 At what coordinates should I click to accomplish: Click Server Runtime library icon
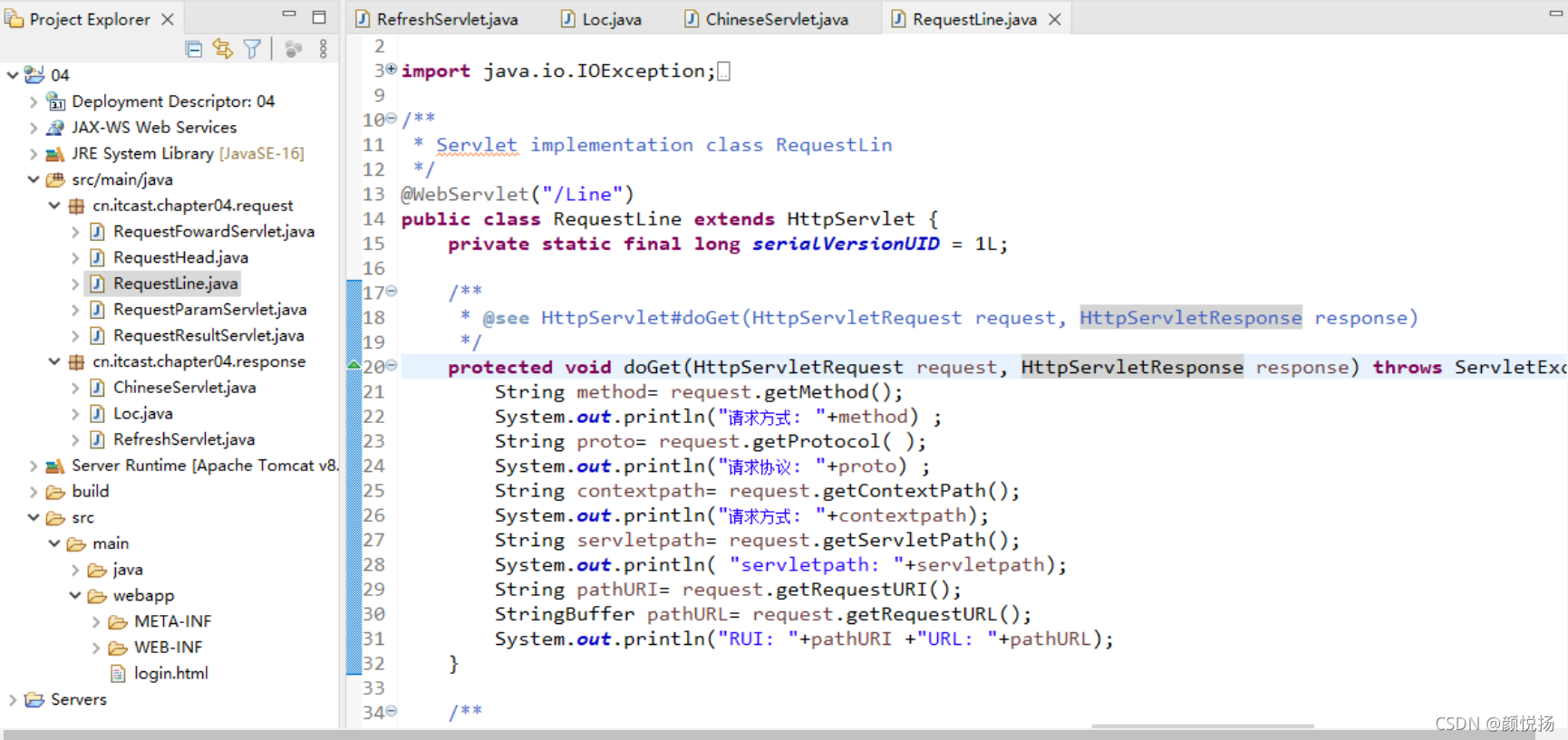(55, 466)
